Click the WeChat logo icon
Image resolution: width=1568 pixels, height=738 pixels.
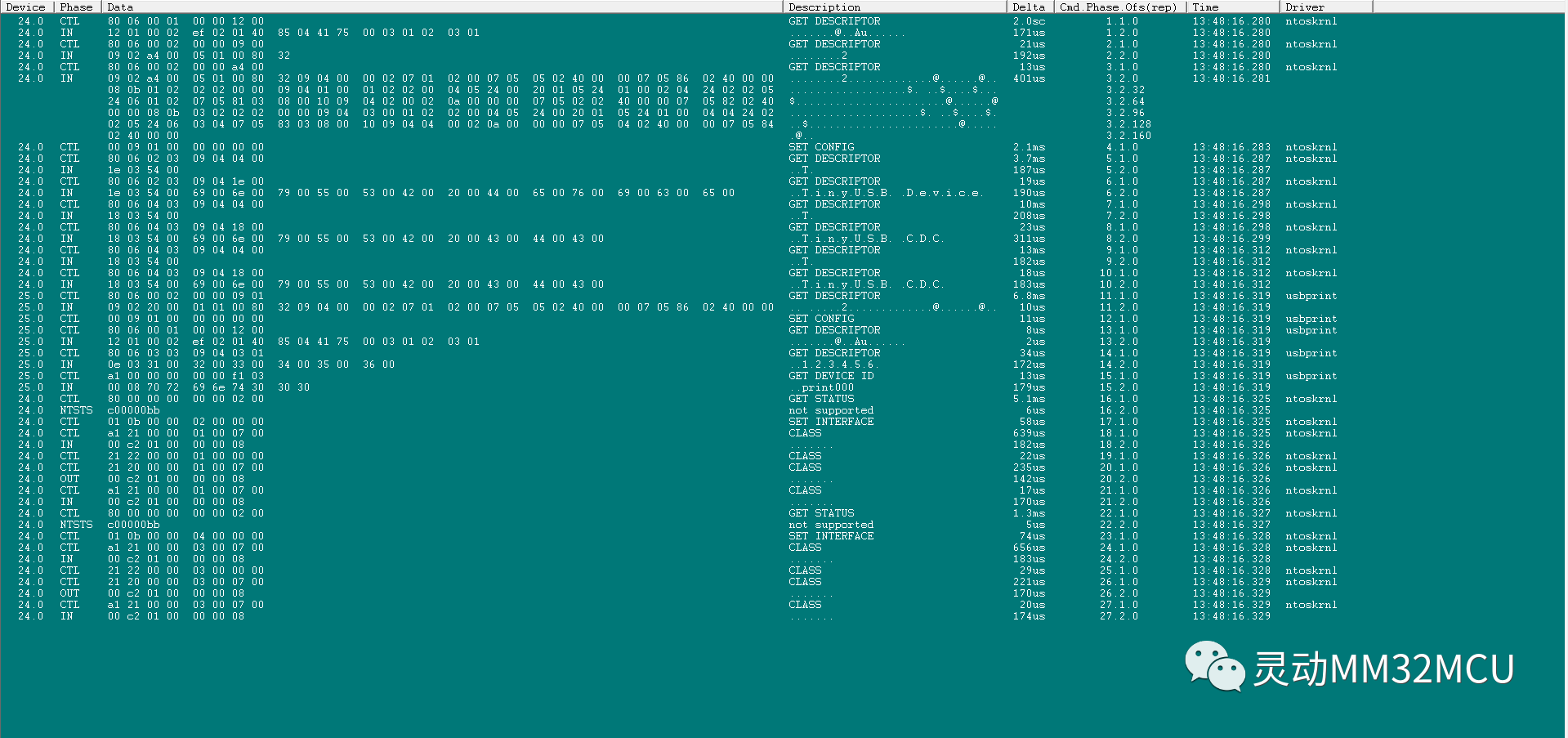(x=1214, y=666)
